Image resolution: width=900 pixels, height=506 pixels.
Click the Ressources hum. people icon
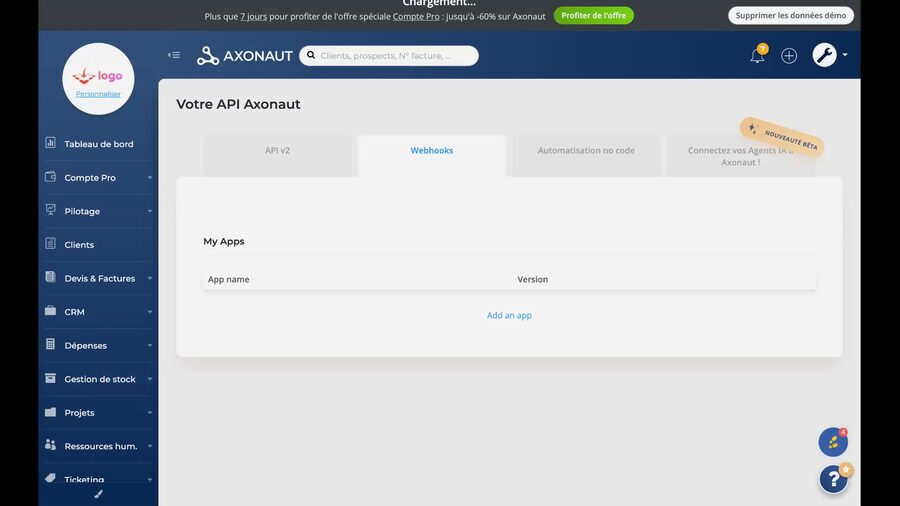point(51,445)
